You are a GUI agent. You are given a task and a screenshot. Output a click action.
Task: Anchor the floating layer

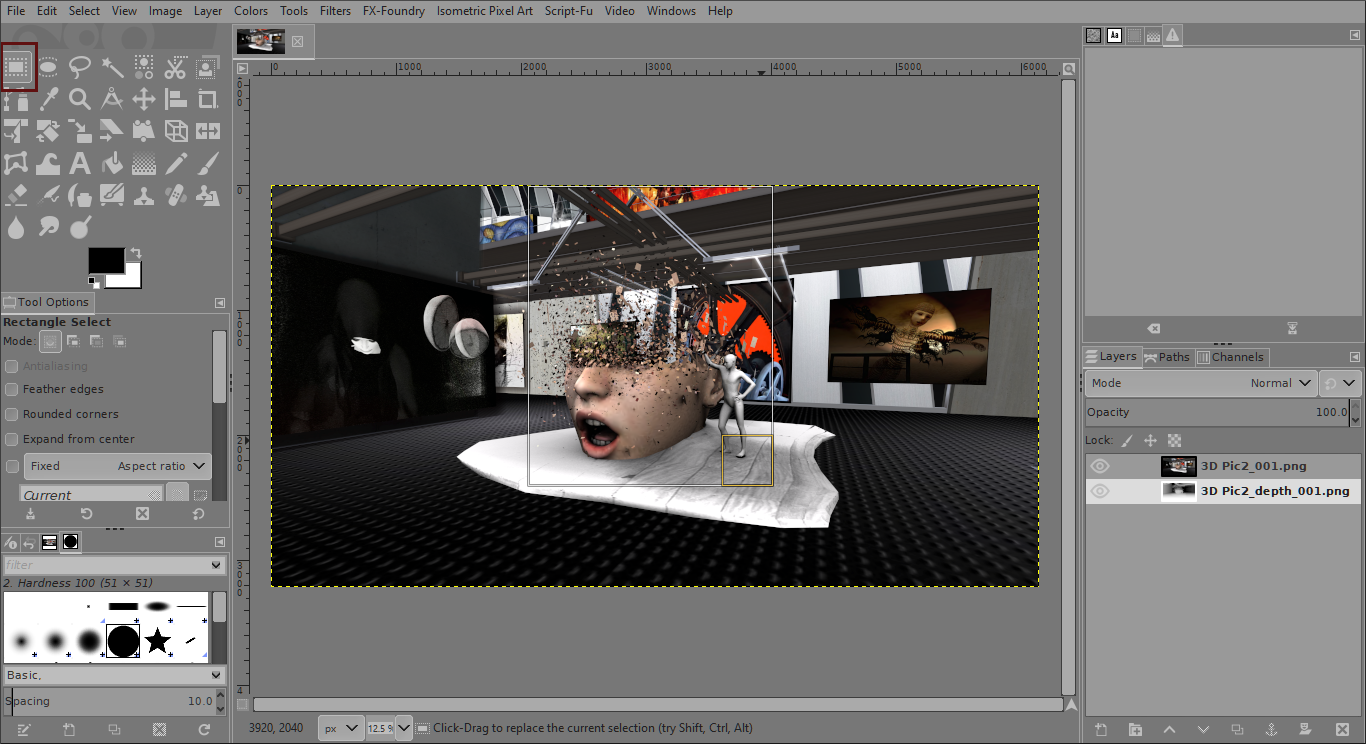pos(1271,730)
